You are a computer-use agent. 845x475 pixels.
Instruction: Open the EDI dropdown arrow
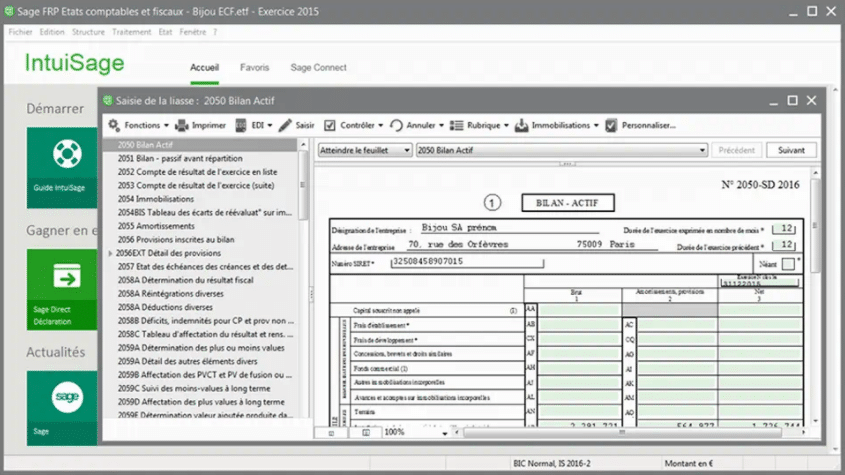click(x=269, y=126)
